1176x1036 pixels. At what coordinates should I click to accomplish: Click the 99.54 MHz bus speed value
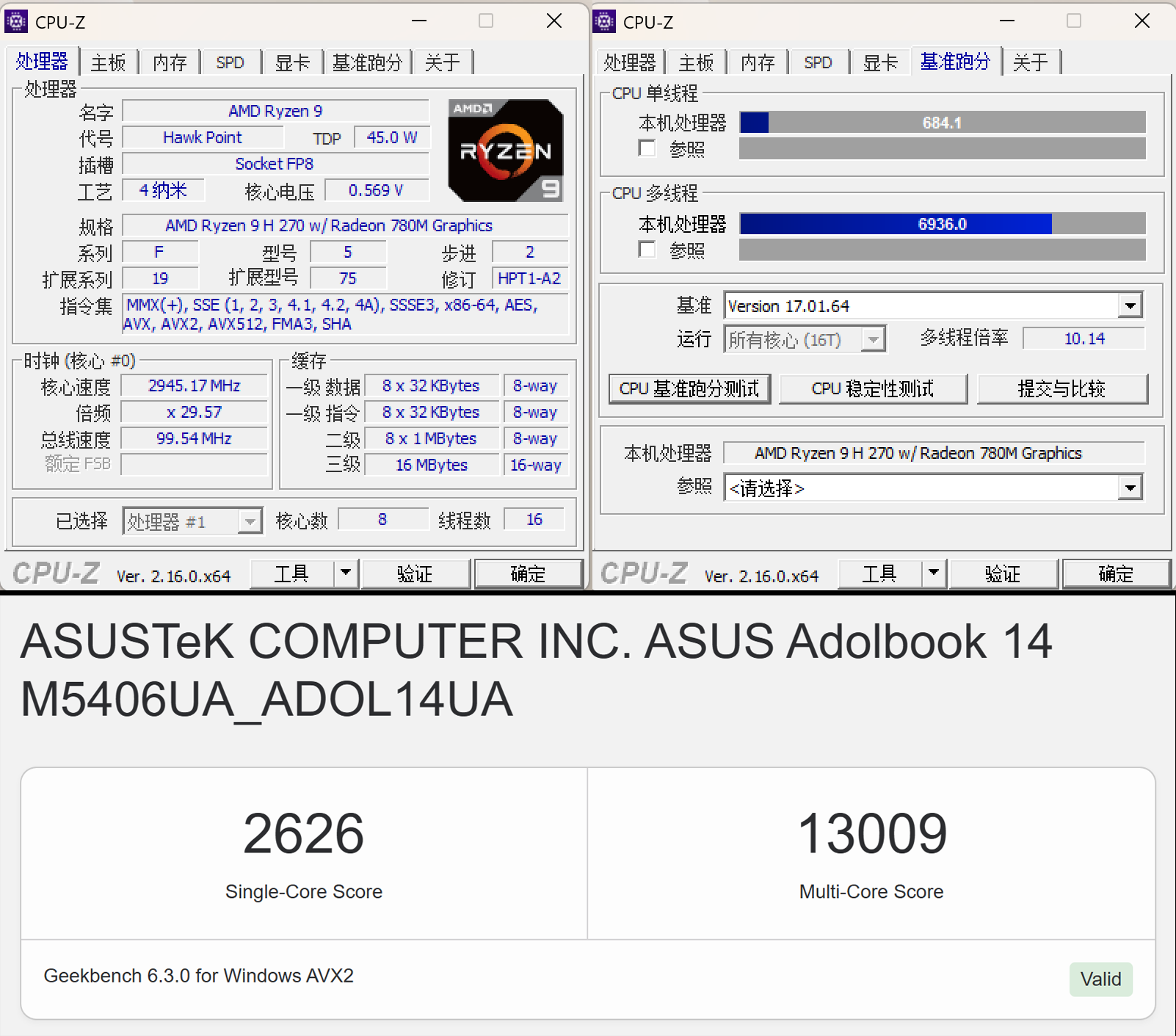[195, 438]
